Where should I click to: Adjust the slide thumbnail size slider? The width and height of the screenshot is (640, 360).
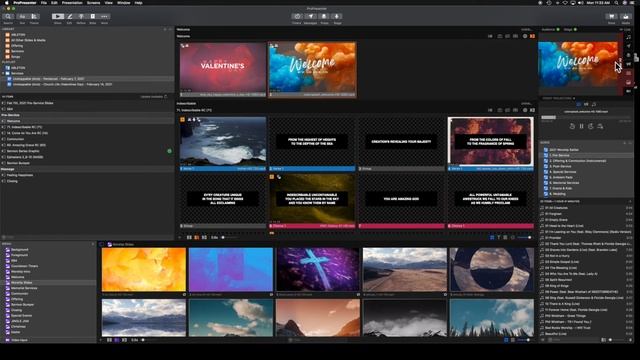click(x=524, y=237)
